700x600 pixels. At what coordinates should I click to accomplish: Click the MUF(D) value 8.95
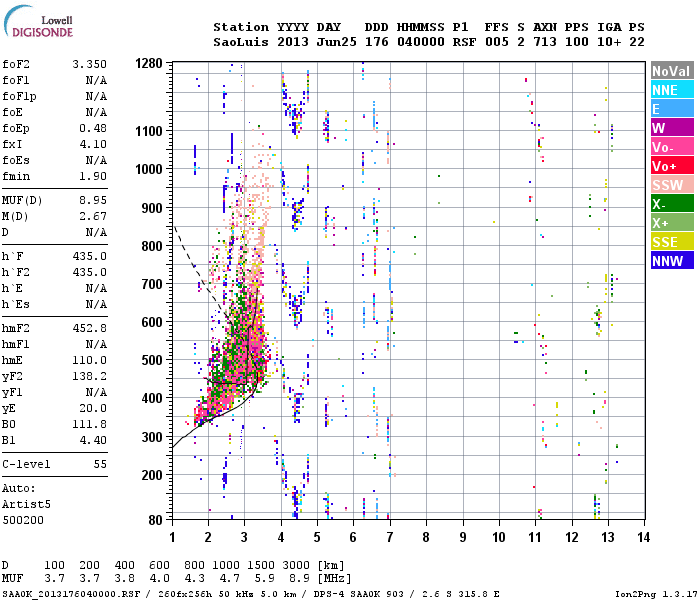point(93,200)
